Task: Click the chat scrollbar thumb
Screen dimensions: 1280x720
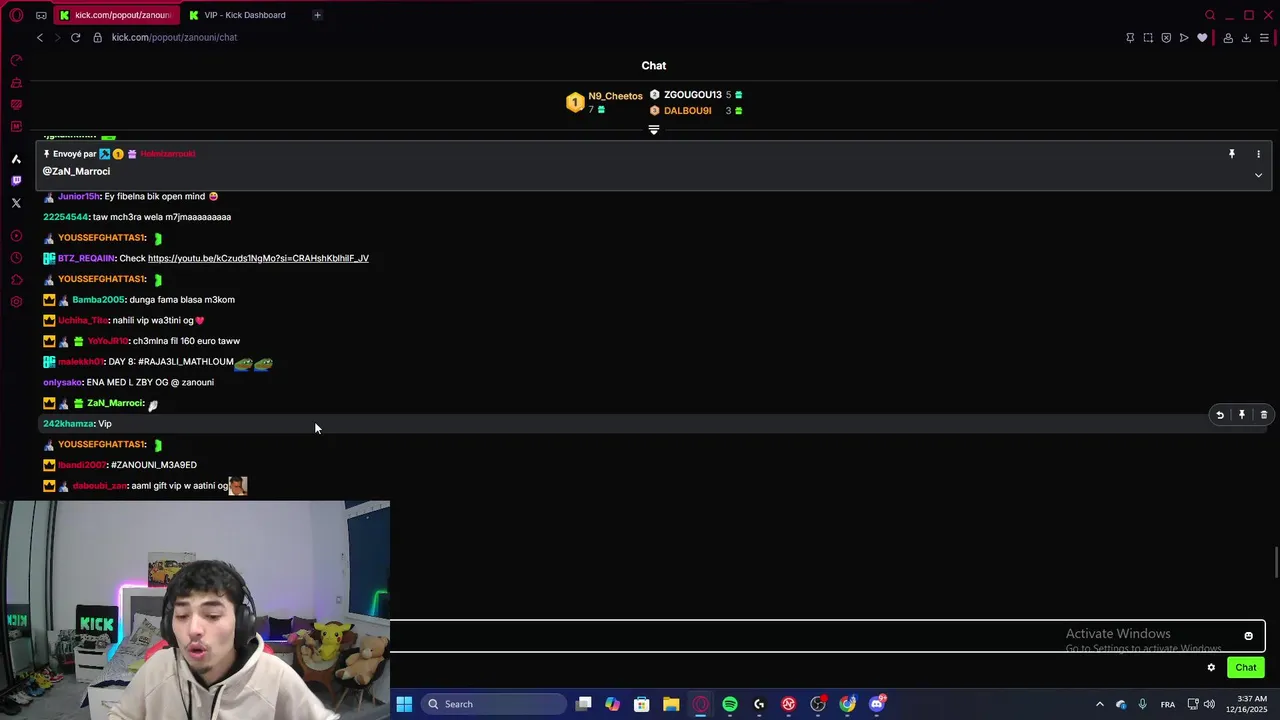Action: [1276, 562]
